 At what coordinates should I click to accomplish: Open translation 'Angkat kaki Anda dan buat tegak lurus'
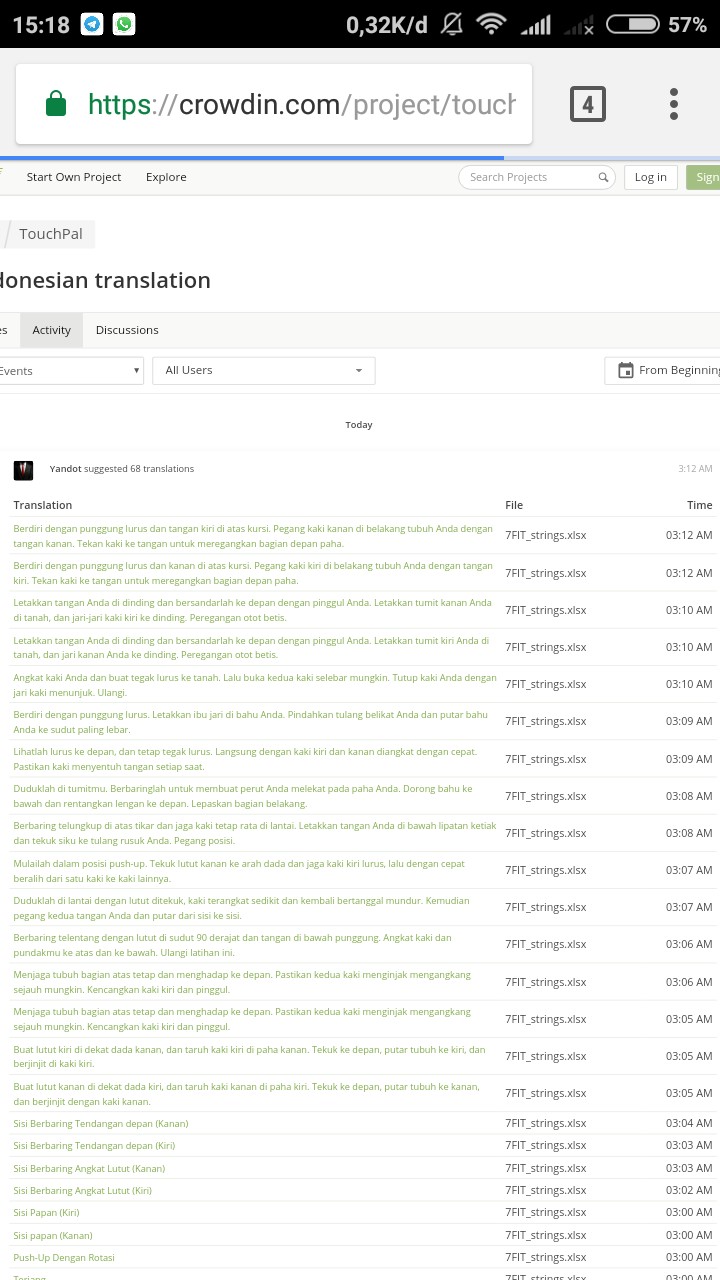click(x=255, y=684)
